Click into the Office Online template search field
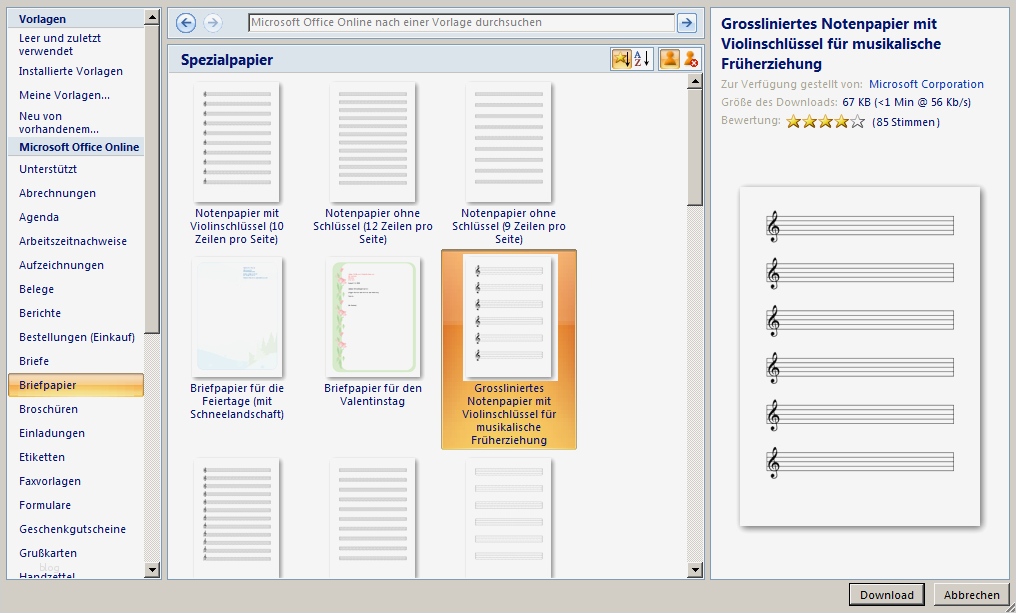Viewport: 1016px width, 613px height. point(461,23)
